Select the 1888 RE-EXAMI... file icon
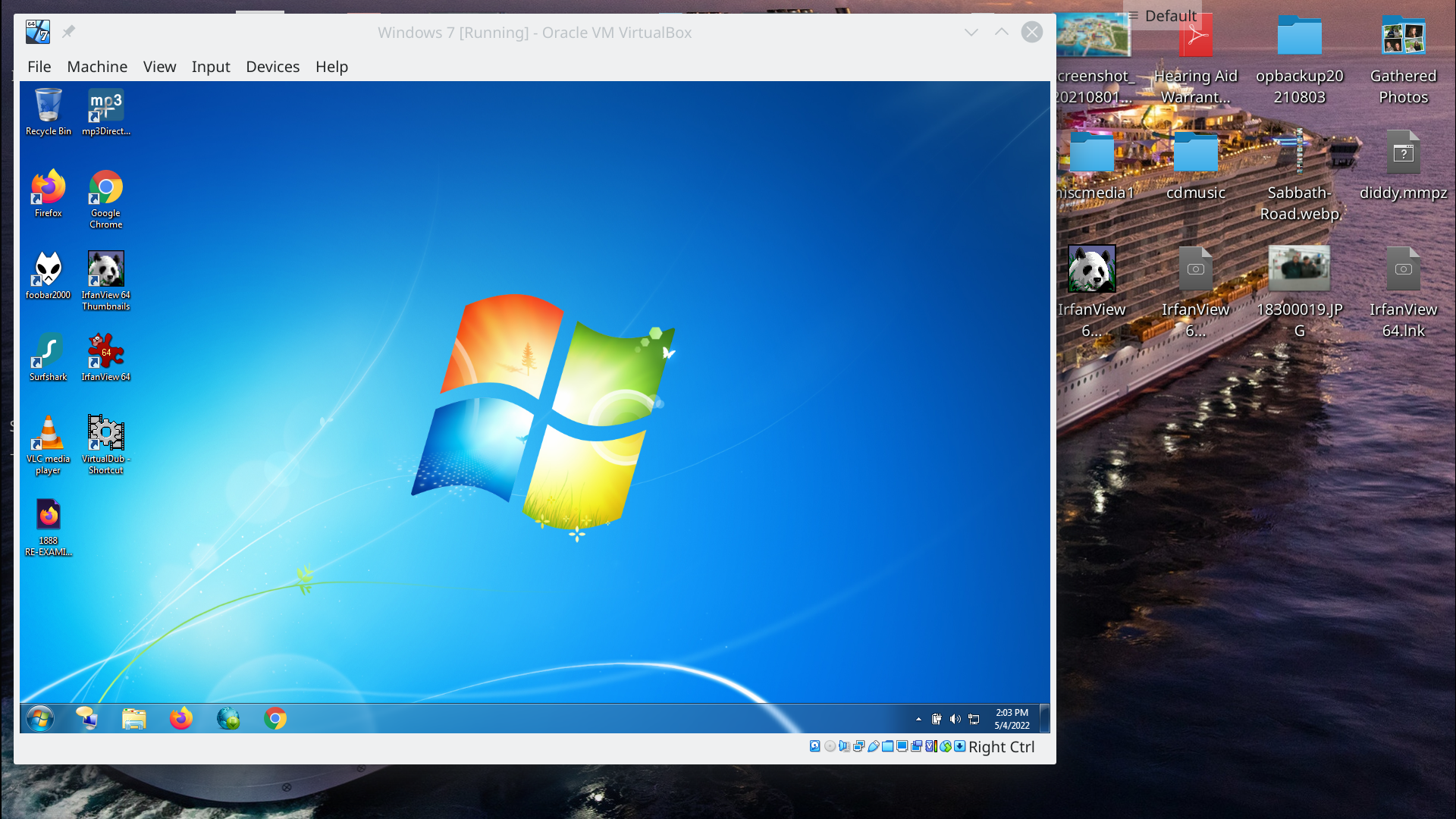Image resolution: width=1456 pixels, height=819 pixels. pyautogui.click(x=48, y=527)
